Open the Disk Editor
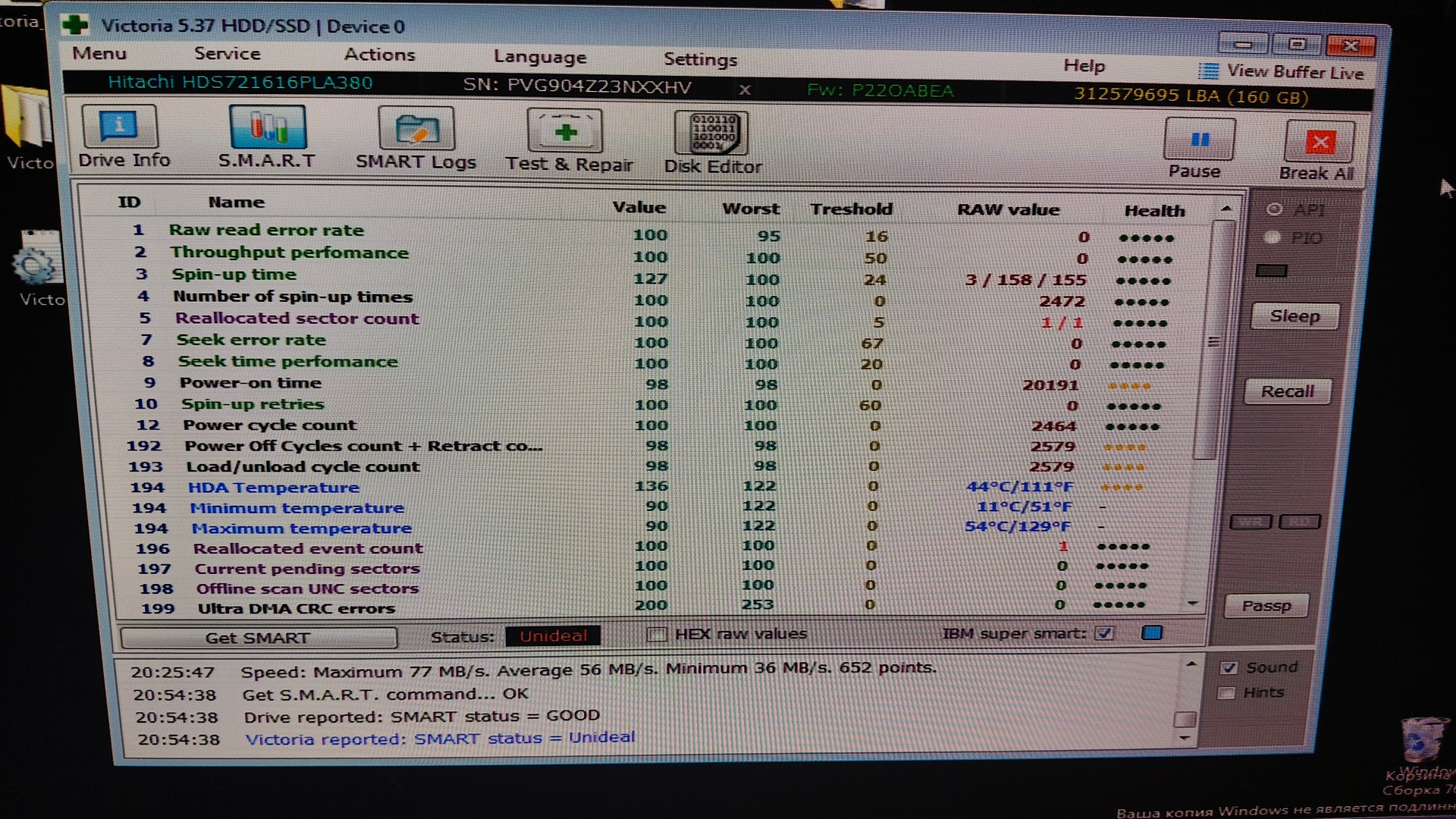The image size is (1456, 819). (712, 143)
